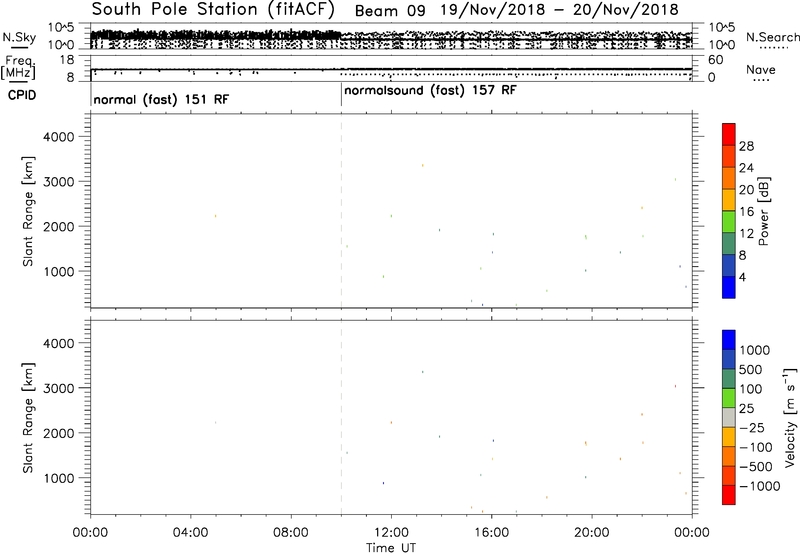Click the 'Velocity [m s-1]' color bar label

[x=790, y=417]
